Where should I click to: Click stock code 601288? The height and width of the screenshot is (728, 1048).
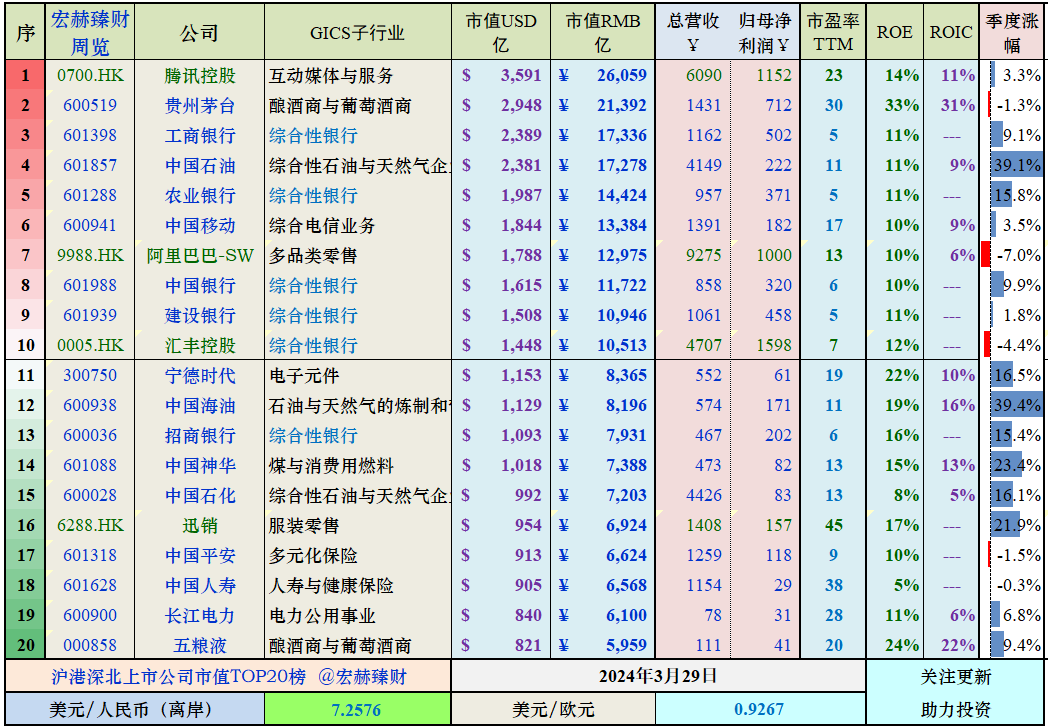point(90,195)
